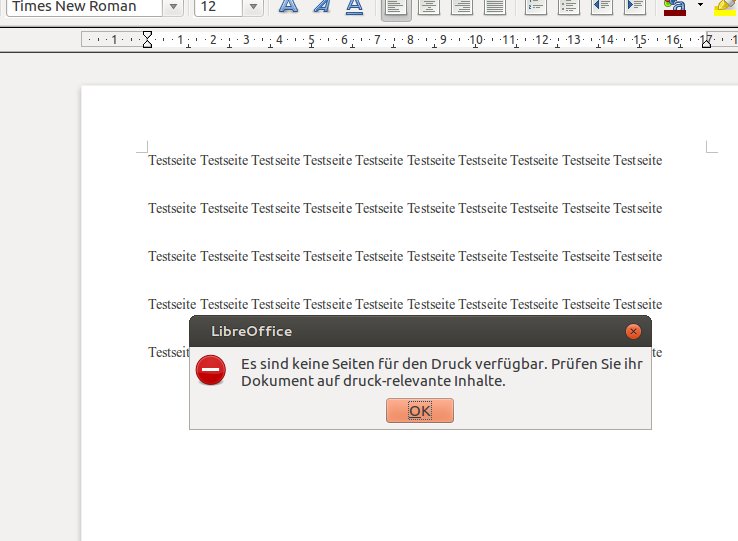This screenshot has height=541, width=738.
Task: Apply justified alignment
Action: coord(494,7)
